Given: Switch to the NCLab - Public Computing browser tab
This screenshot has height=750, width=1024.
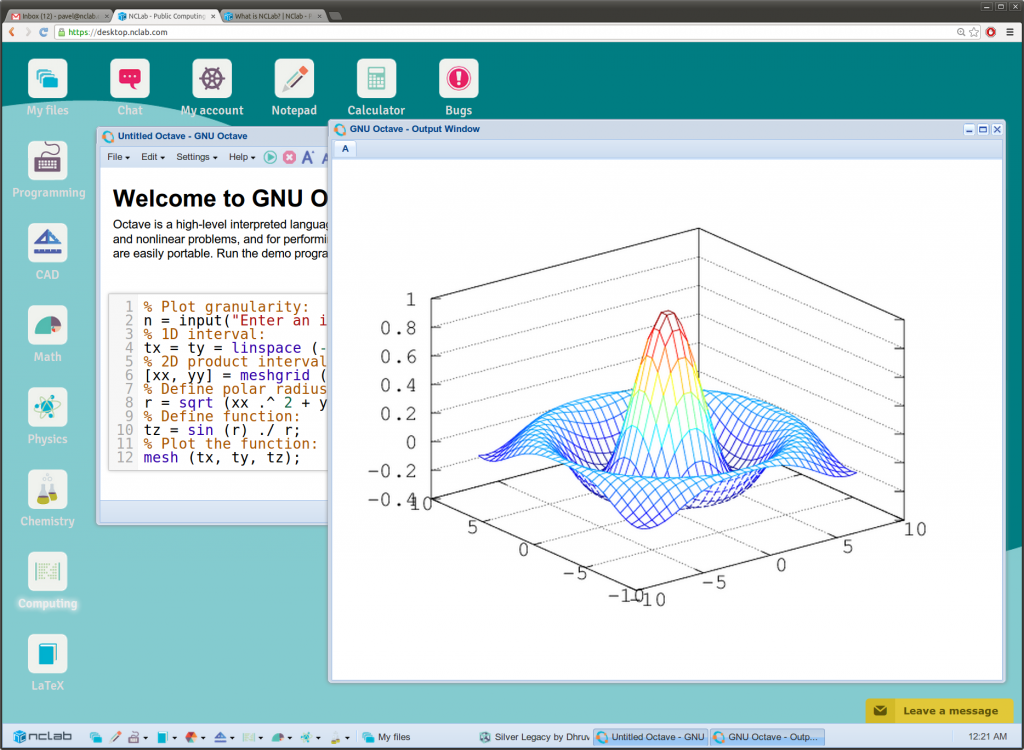Looking at the screenshot, I should [x=167, y=16].
